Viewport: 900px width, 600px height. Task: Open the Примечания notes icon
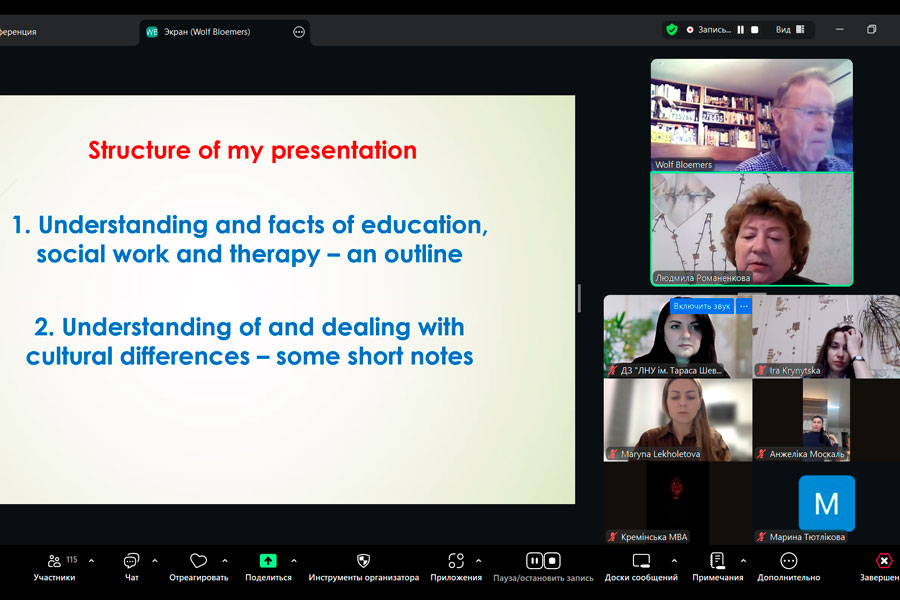pyautogui.click(x=717, y=562)
